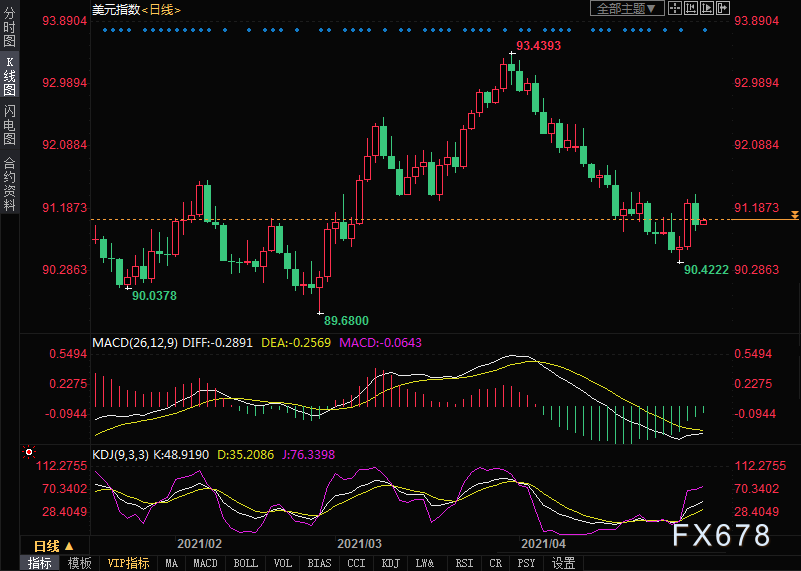Viewport: 801px width, 571px height.
Task: Apply the MA indicator
Action: coord(172,563)
